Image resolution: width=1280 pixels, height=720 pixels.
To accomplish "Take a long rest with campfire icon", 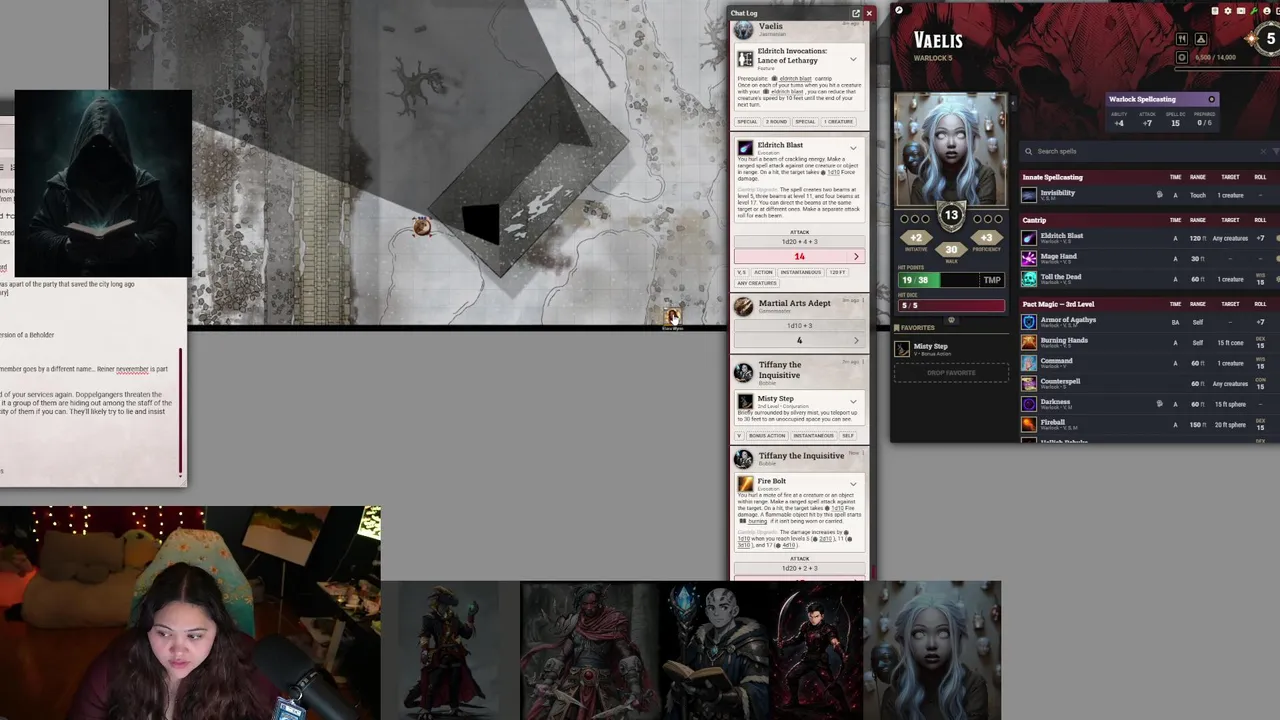I will coord(1201,39).
